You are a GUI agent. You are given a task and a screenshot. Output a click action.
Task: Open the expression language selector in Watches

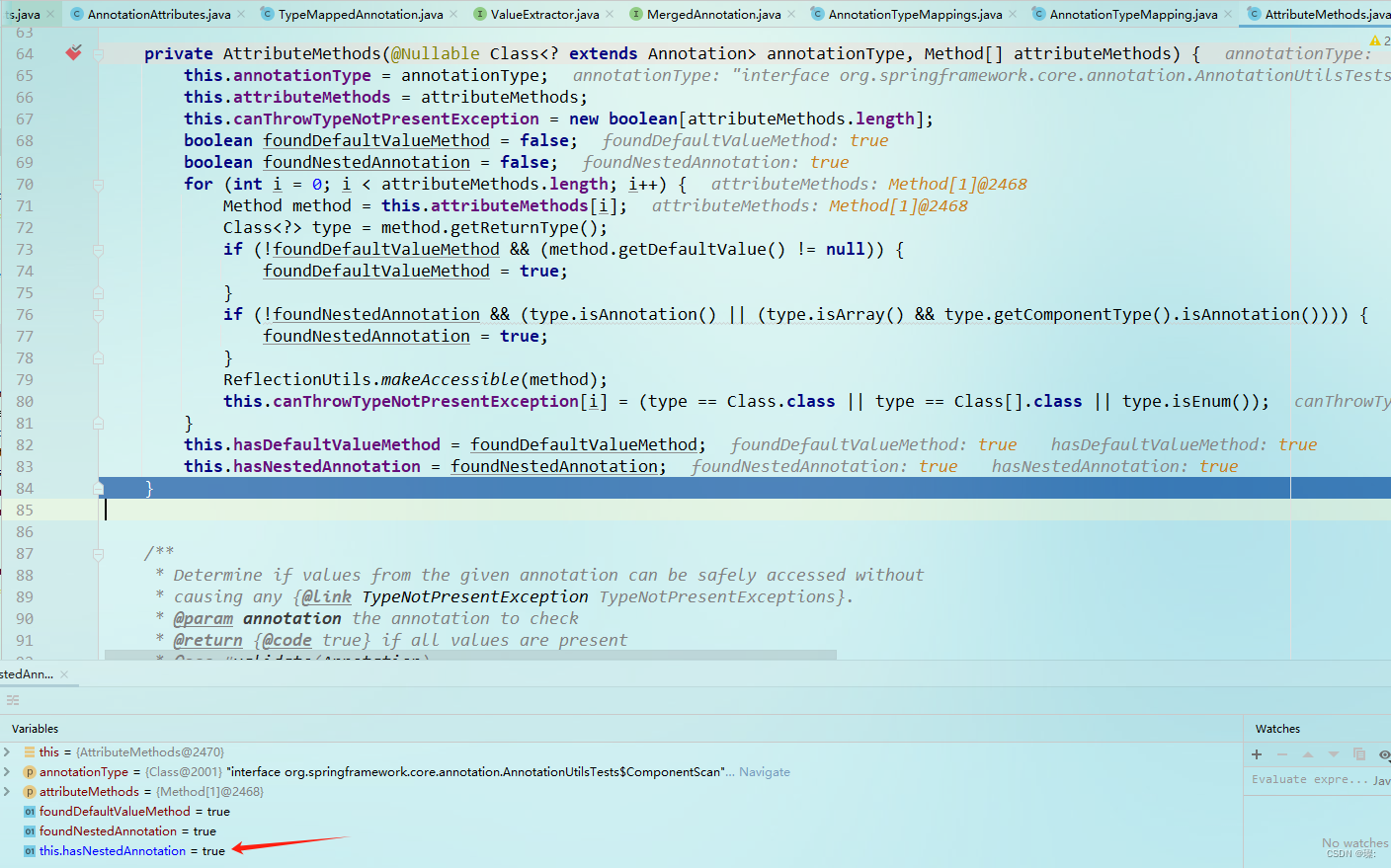click(1382, 780)
